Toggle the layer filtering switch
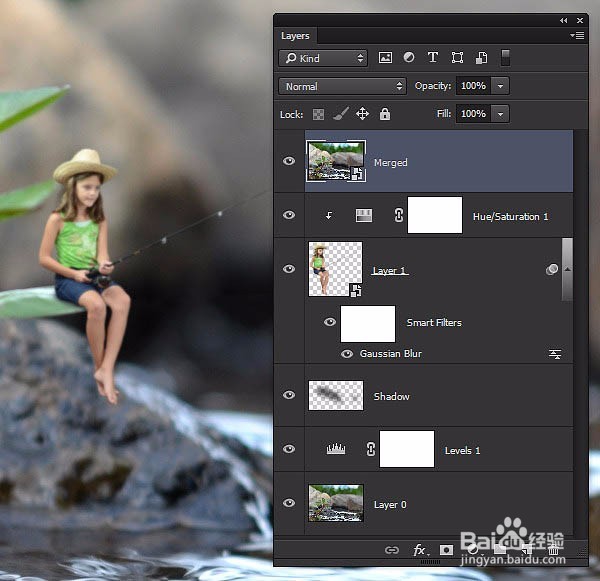The height and width of the screenshot is (581, 600). (505, 58)
